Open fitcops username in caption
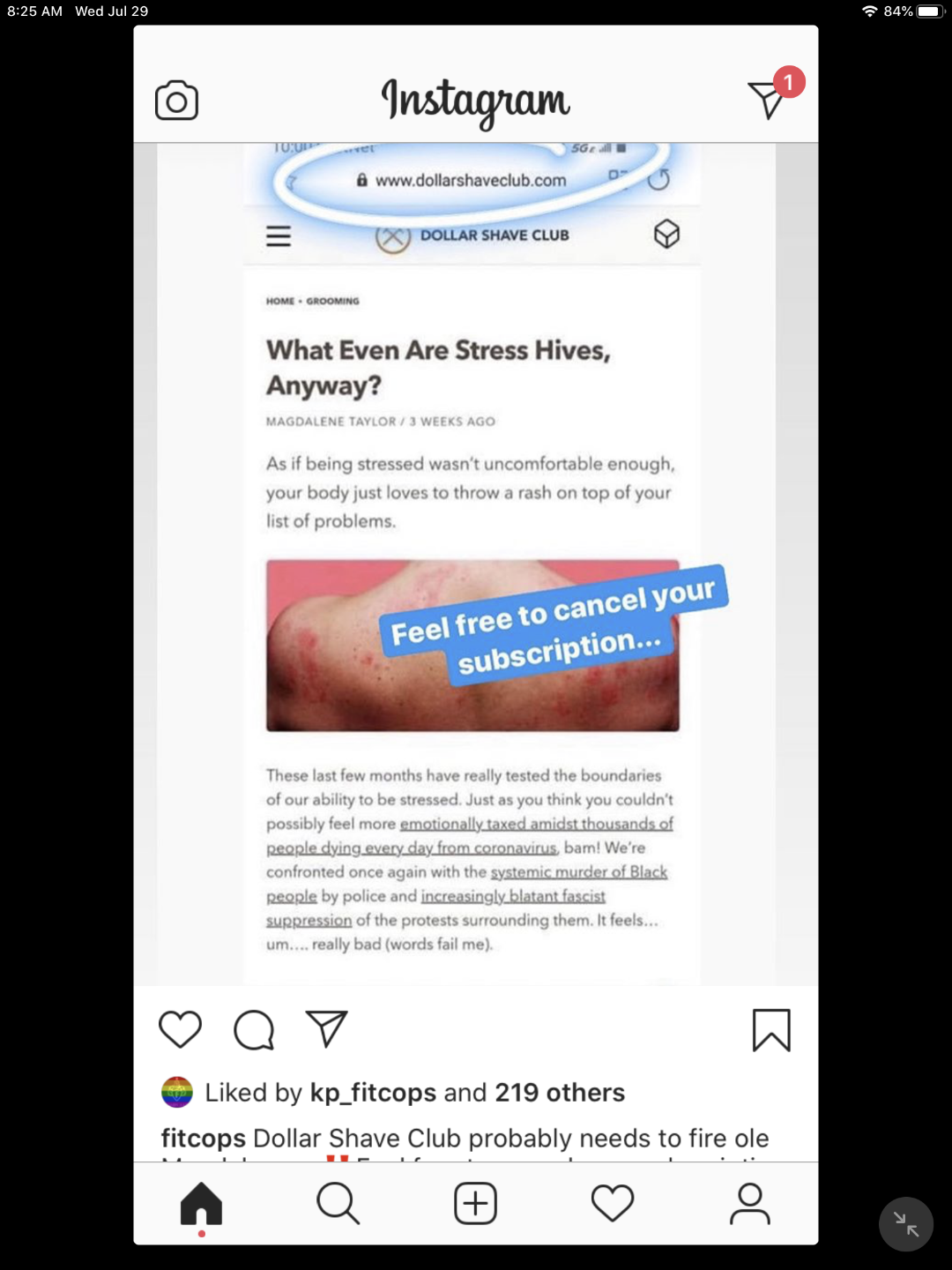952x1270 pixels. point(203,1139)
